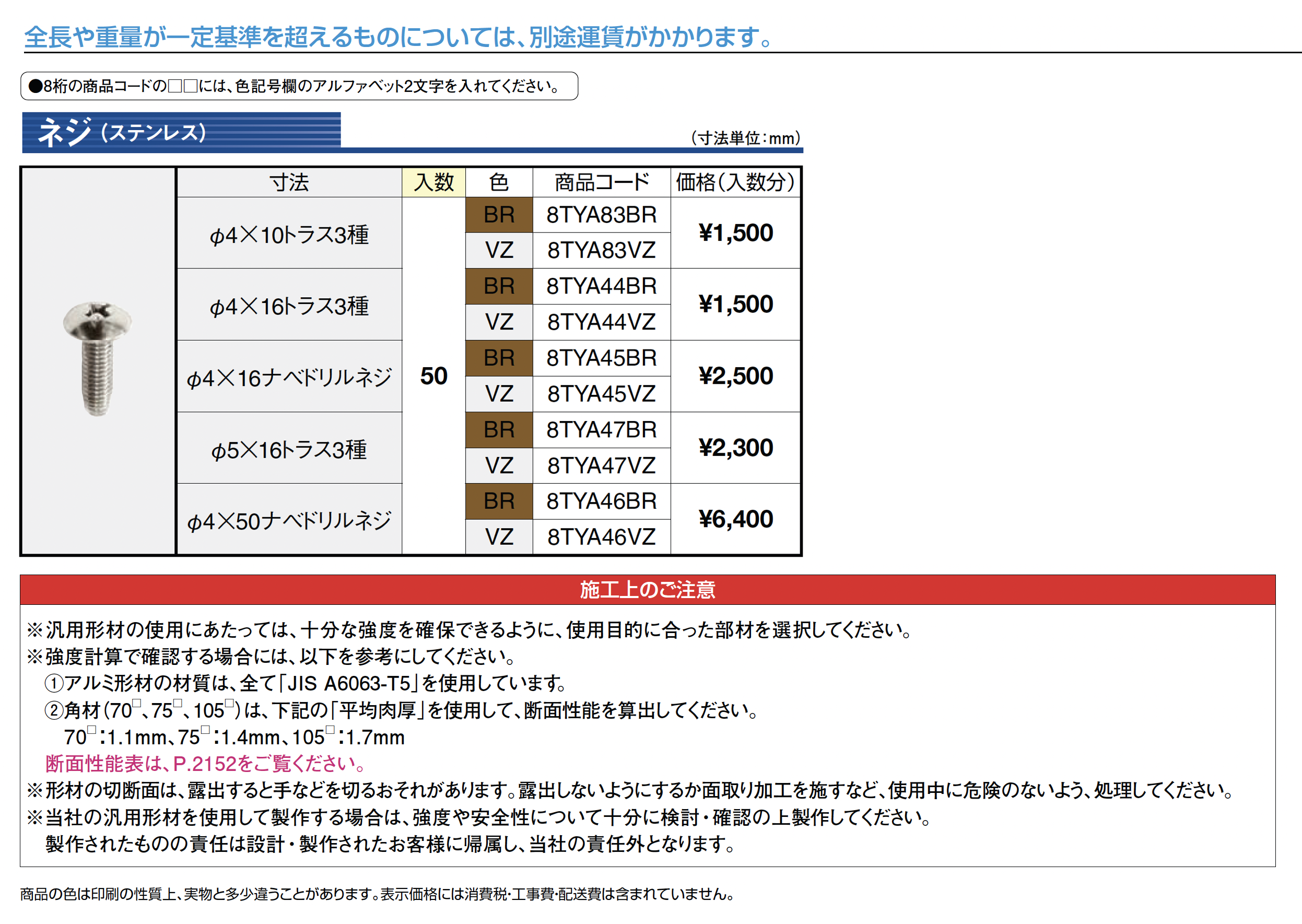The width and height of the screenshot is (1302, 924).
Task: Click the φ4×10トラス3種 dimension cell
Action: [289, 234]
